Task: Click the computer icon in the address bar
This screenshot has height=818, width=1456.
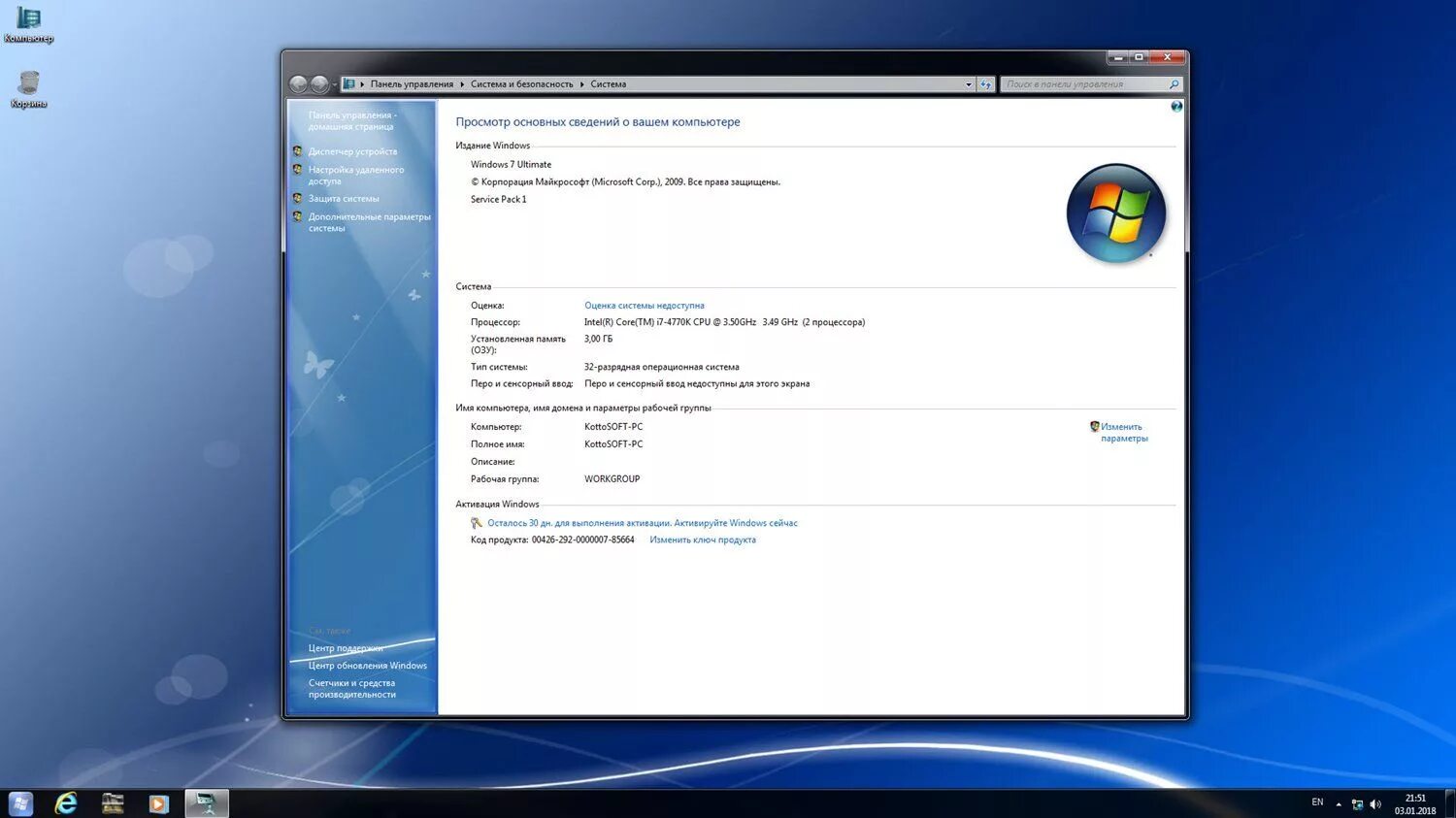Action: tap(348, 84)
